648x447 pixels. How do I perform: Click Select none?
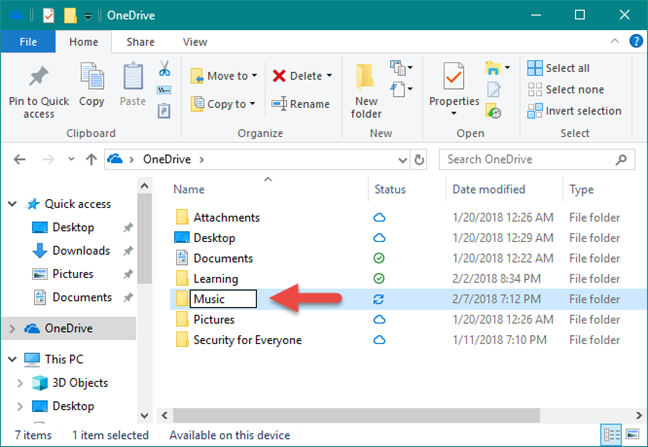pos(566,89)
